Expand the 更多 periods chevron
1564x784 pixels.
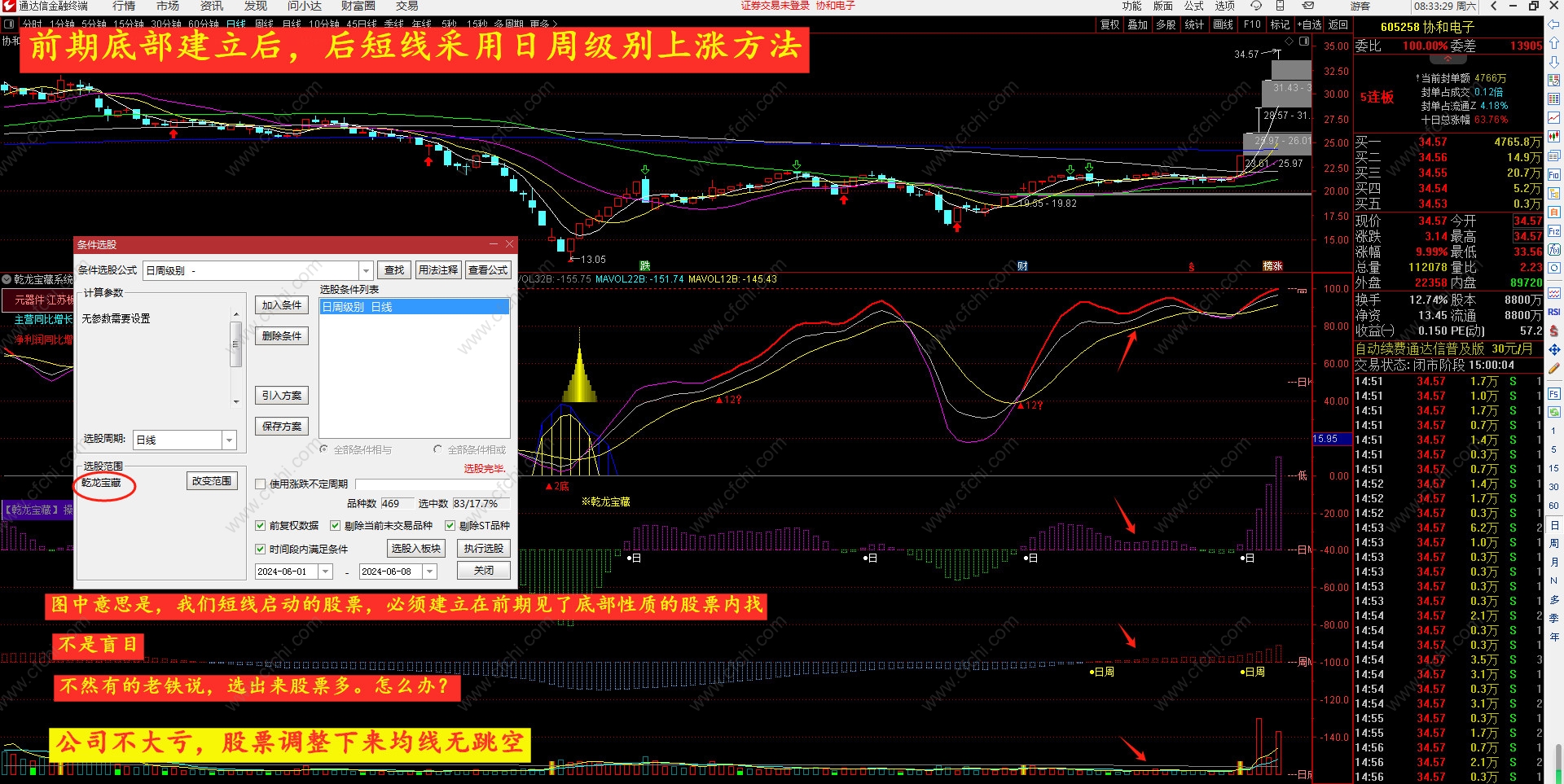pyautogui.click(x=556, y=24)
